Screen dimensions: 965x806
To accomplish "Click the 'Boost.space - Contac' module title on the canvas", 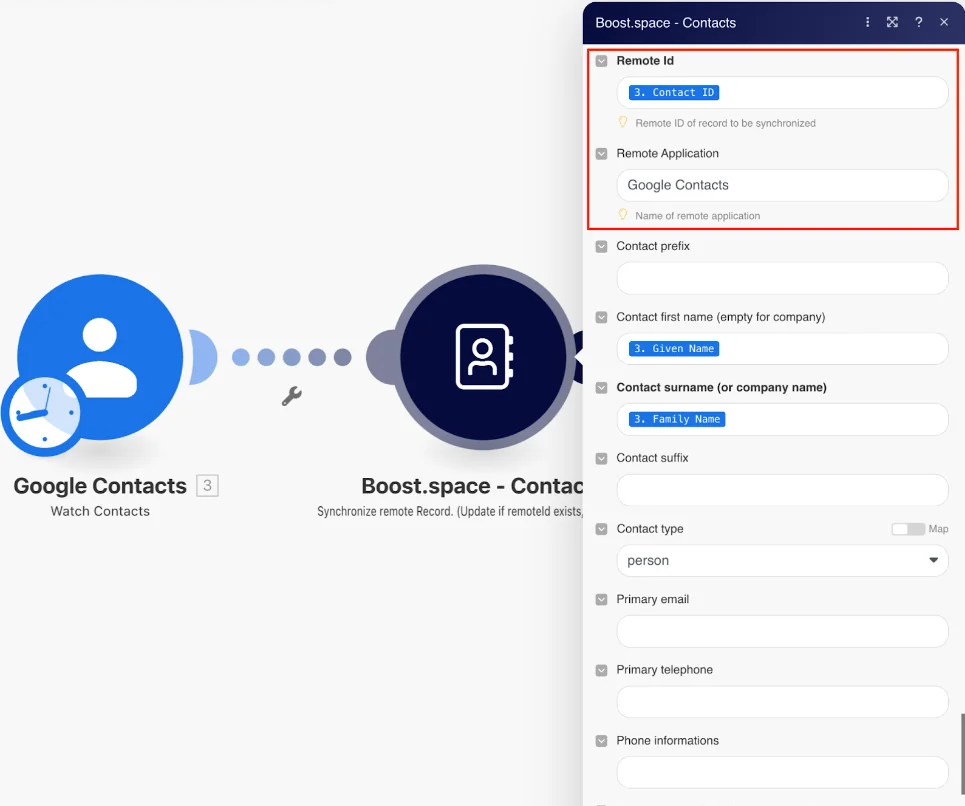I will [472, 485].
